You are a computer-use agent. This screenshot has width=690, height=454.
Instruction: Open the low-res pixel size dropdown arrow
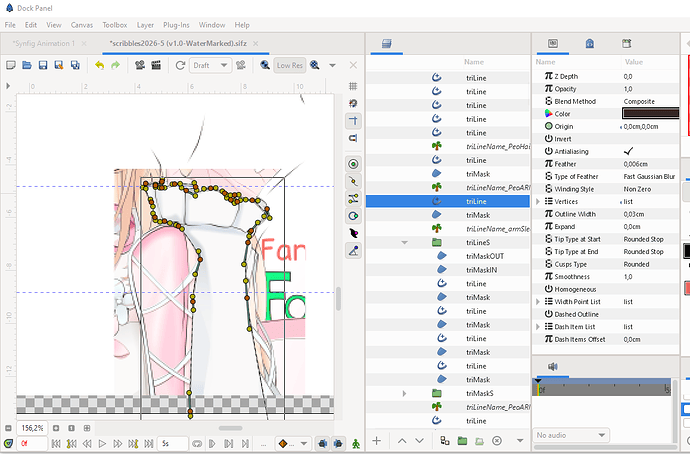click(332, 65)
